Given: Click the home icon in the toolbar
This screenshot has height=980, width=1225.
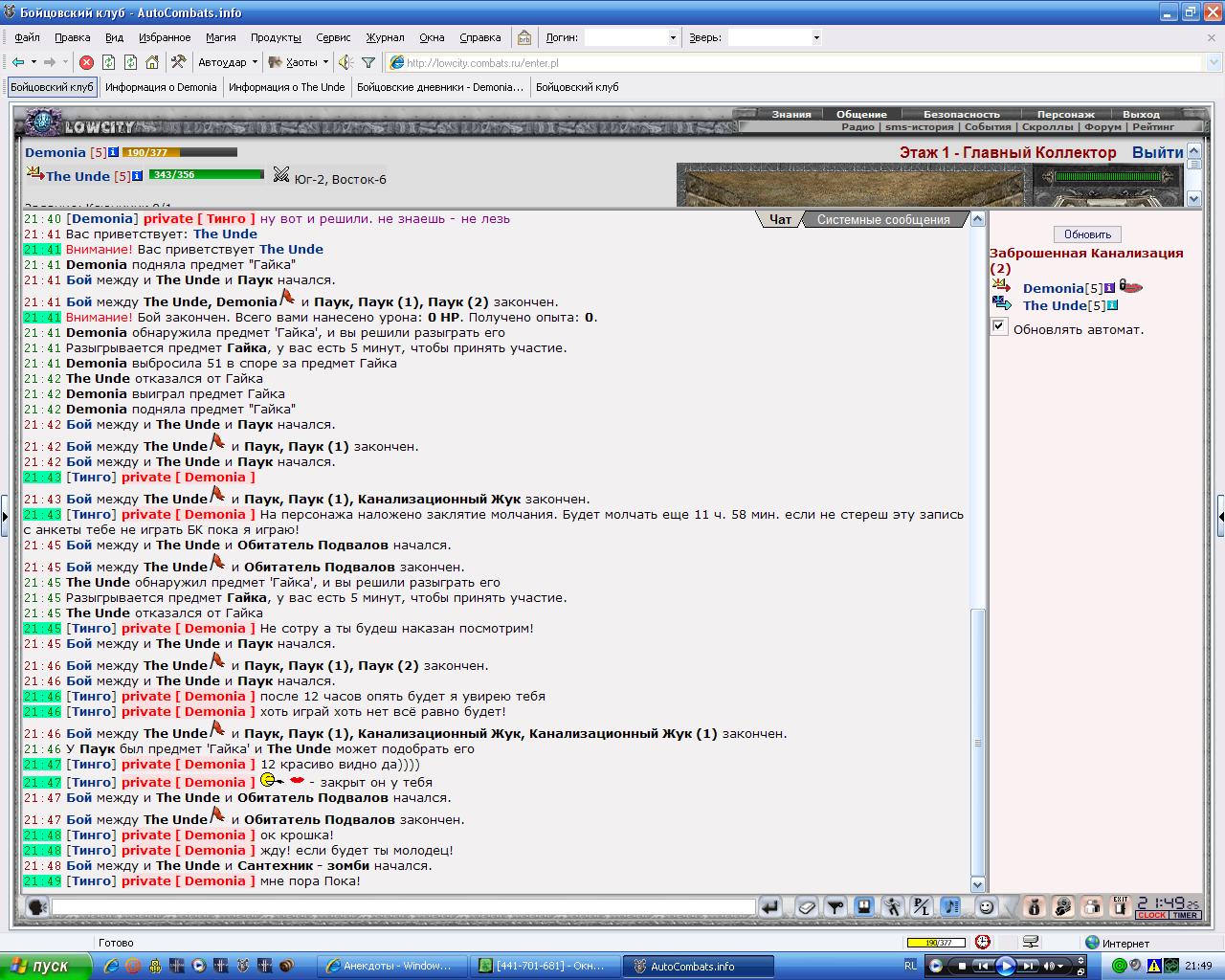Looking at the screenshot, I should click(x=151, y=62).
